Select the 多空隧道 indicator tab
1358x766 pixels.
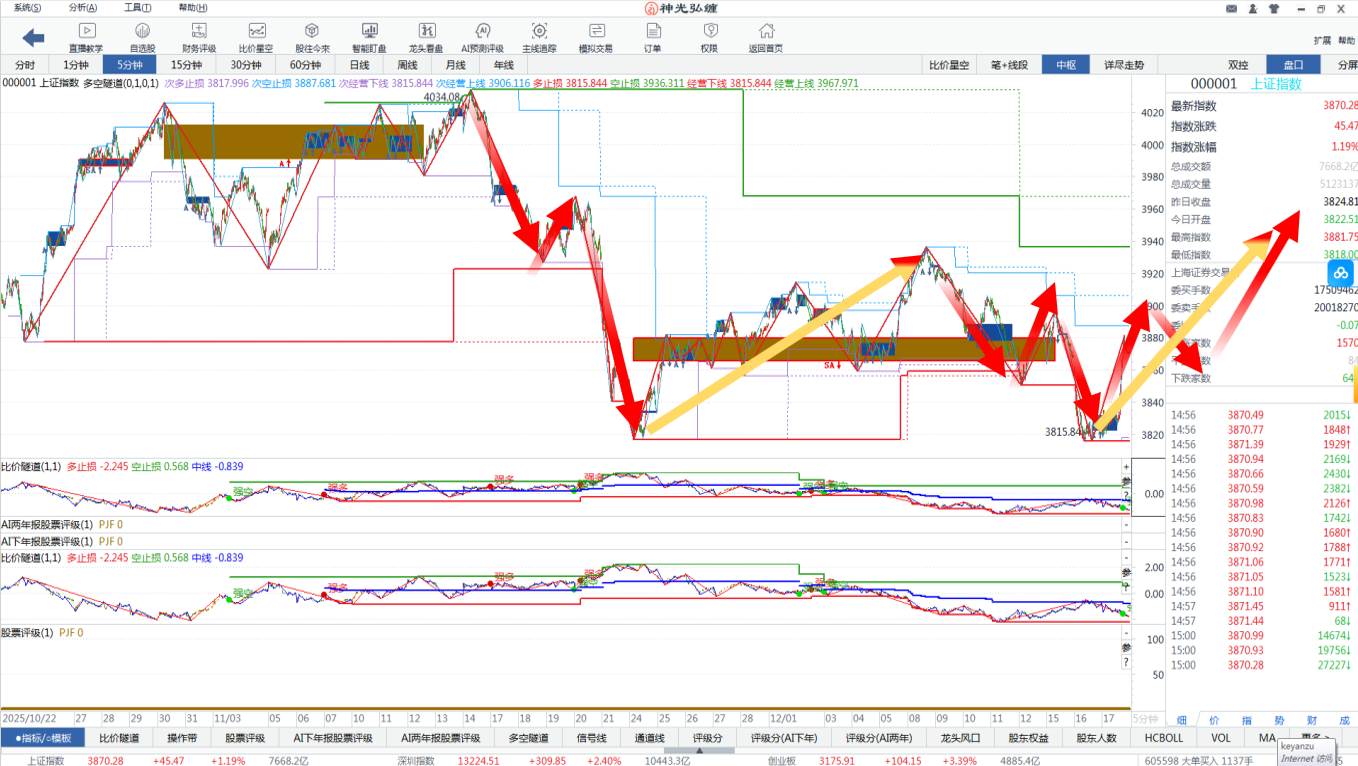[x=528, y=738]
